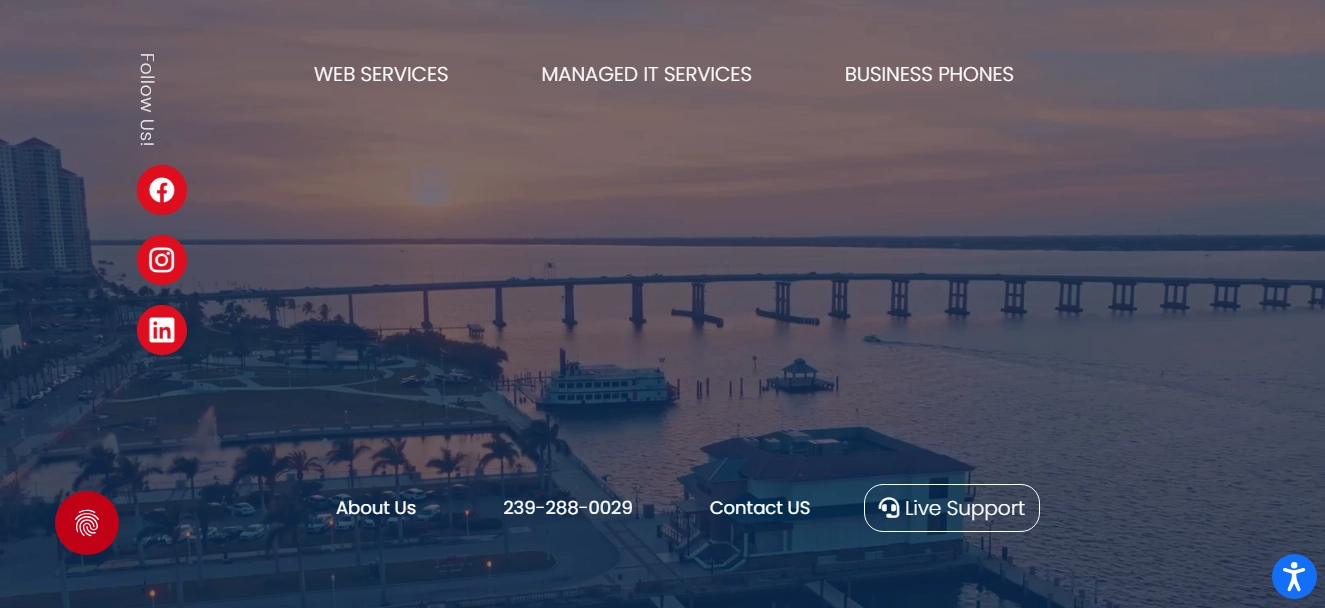The height and width of the screenshot is (608, 1325).
Task: Click the 239-288-0029 phone number
Action: [568, 508]
